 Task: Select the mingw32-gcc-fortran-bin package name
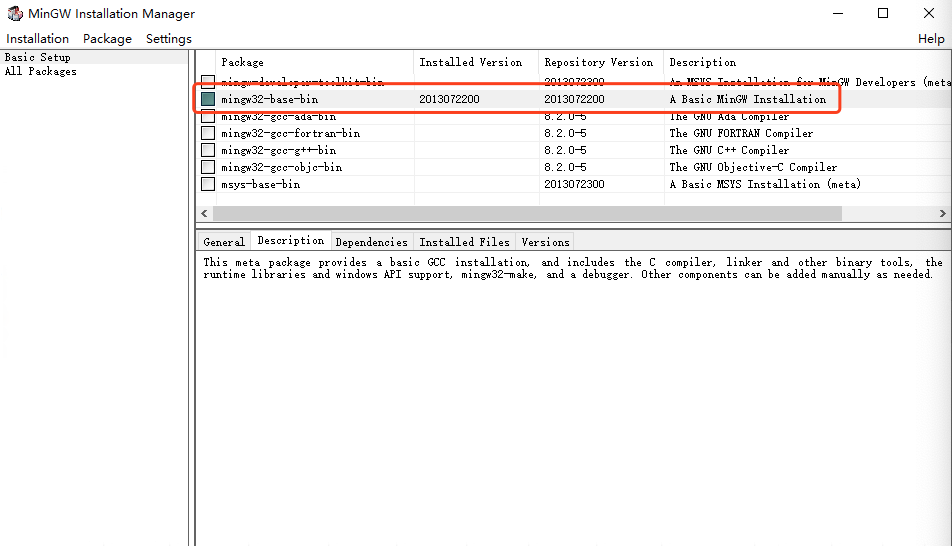291,133
